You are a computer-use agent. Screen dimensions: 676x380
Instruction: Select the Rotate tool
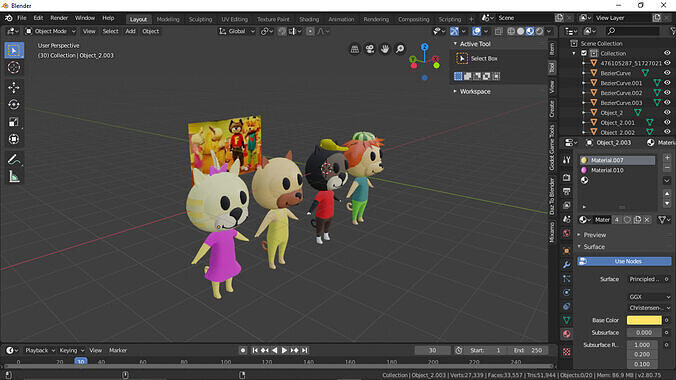(x=14, y=105)
